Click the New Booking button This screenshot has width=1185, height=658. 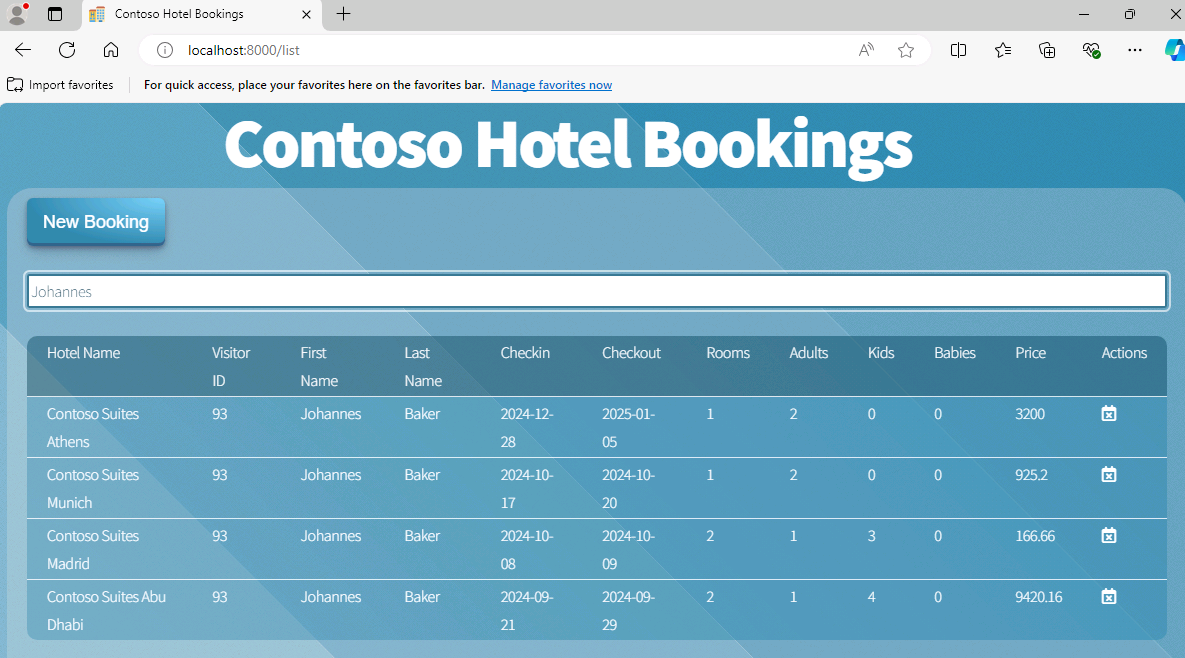[96, 221]
